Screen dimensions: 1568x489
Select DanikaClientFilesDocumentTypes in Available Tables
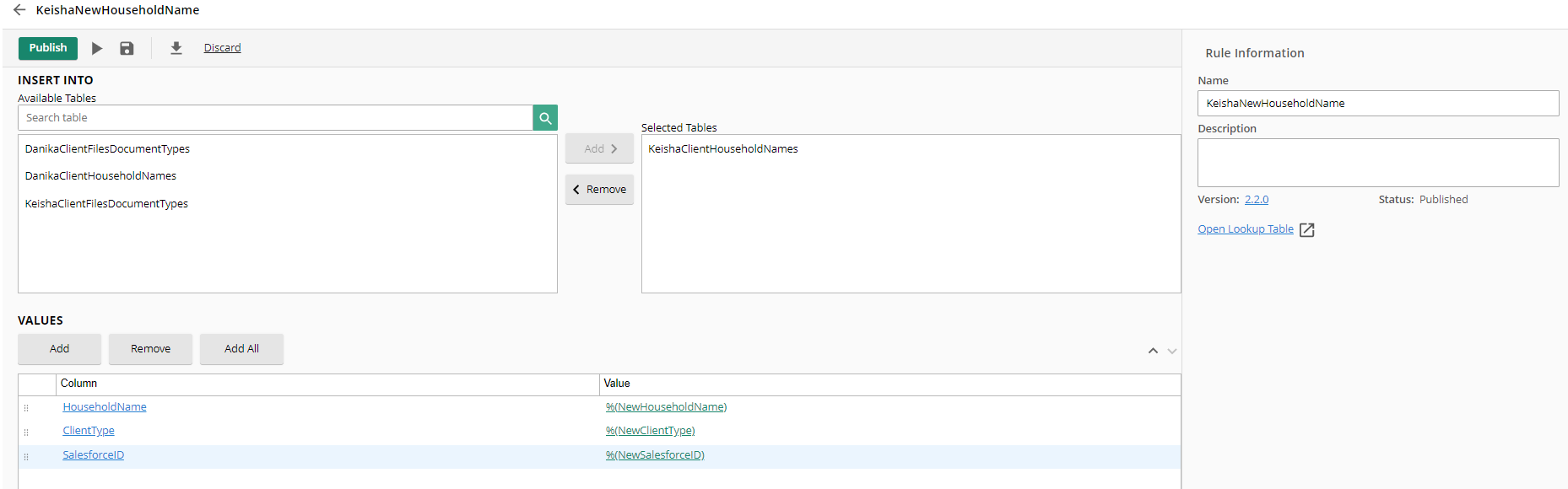(107, 149)
